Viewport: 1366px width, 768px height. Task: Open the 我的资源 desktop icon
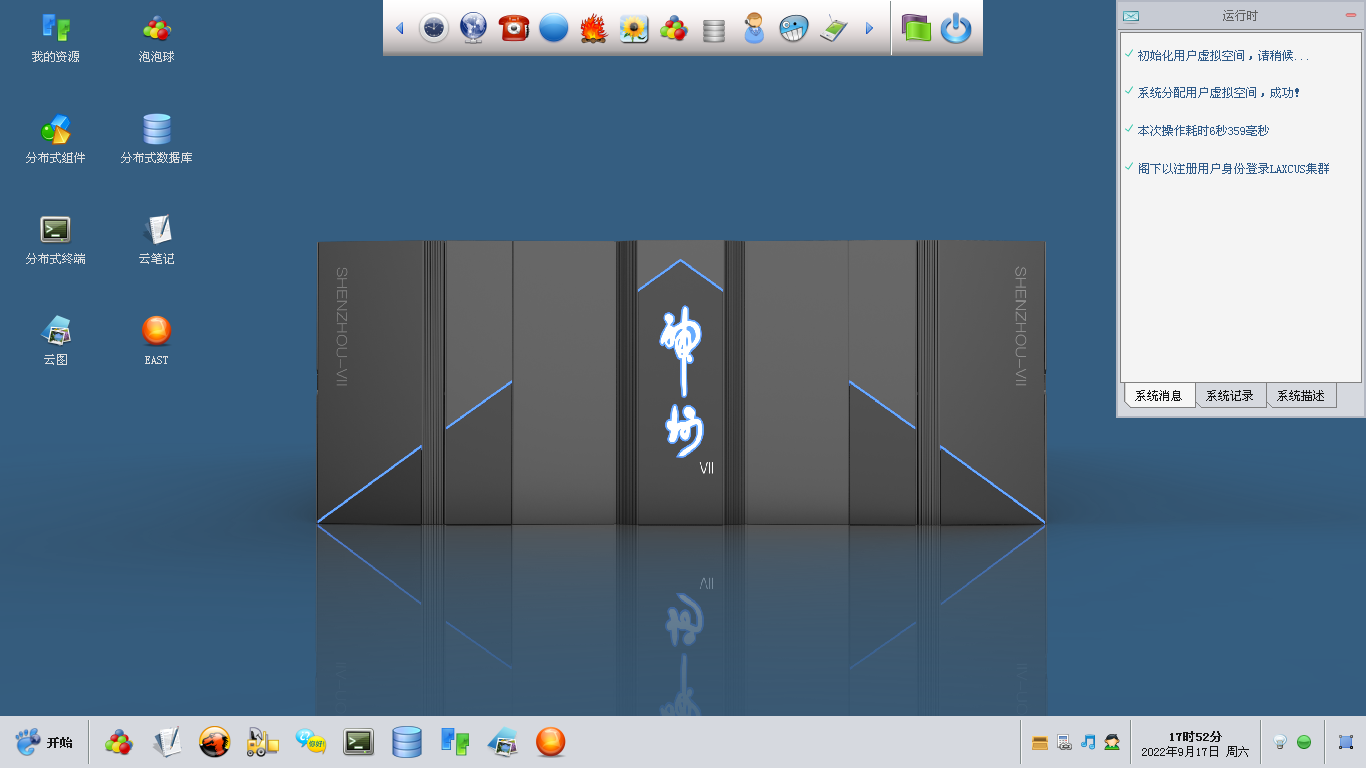tap(55, 37)
